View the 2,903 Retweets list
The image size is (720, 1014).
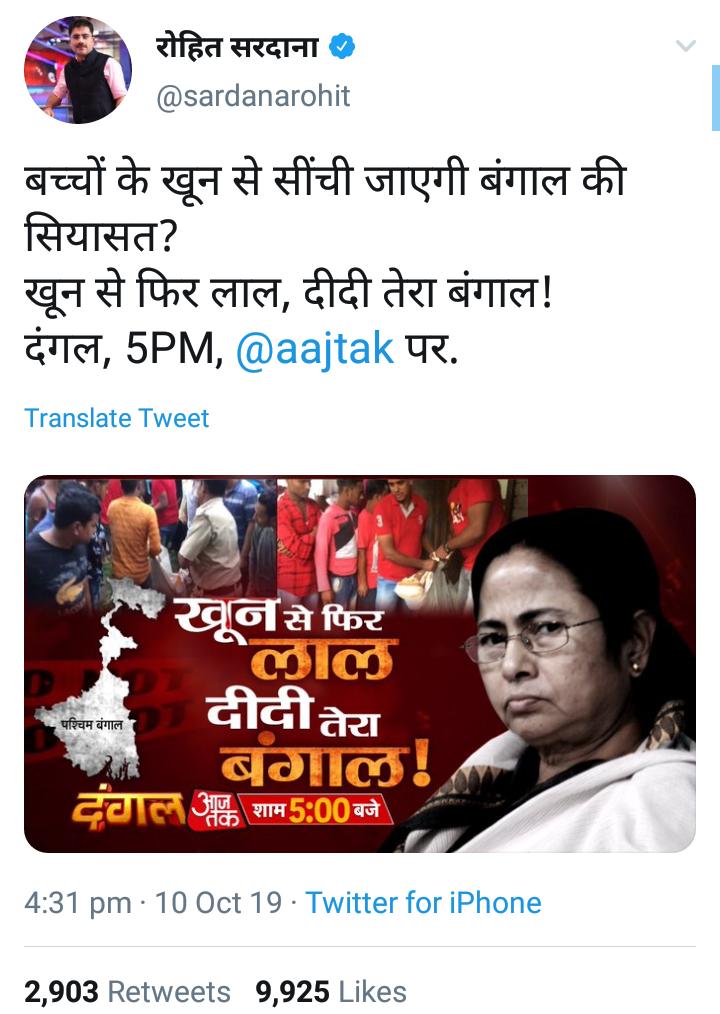(x=127, y=991)
